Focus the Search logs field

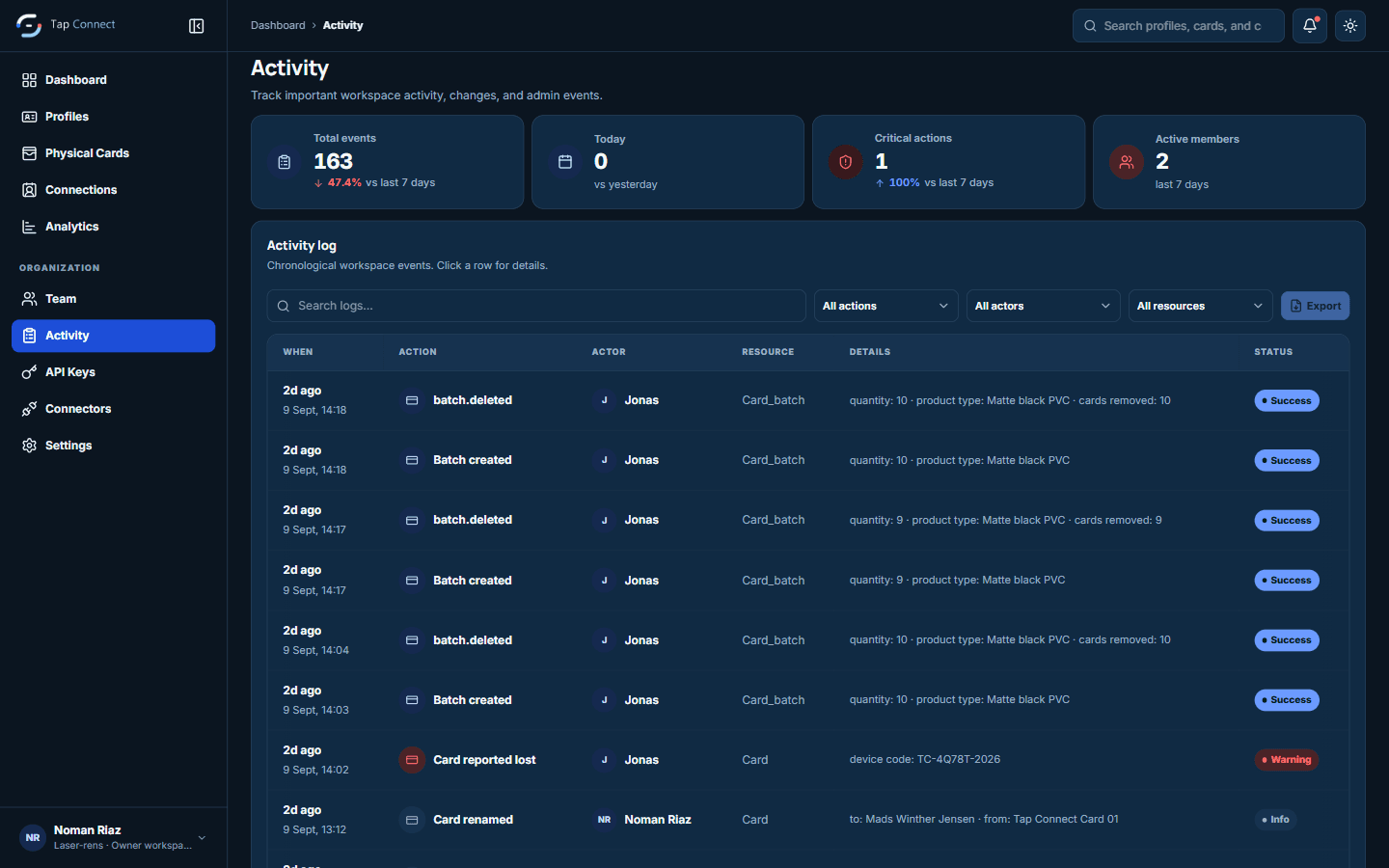point(536,306)
